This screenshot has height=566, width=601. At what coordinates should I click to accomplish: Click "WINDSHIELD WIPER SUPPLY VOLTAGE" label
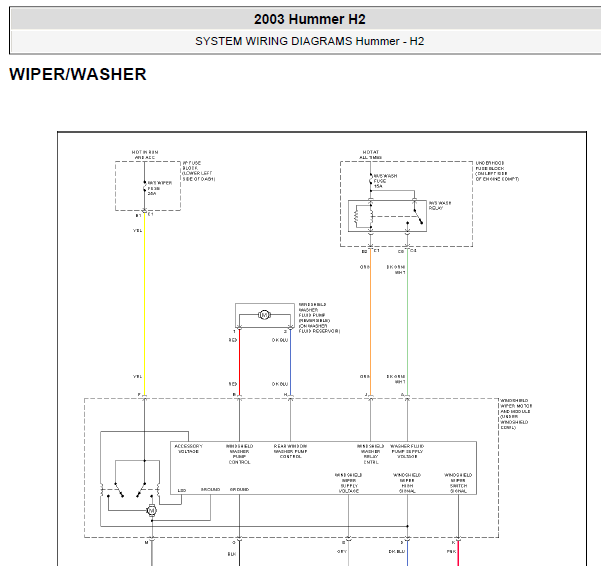point(349,483)
